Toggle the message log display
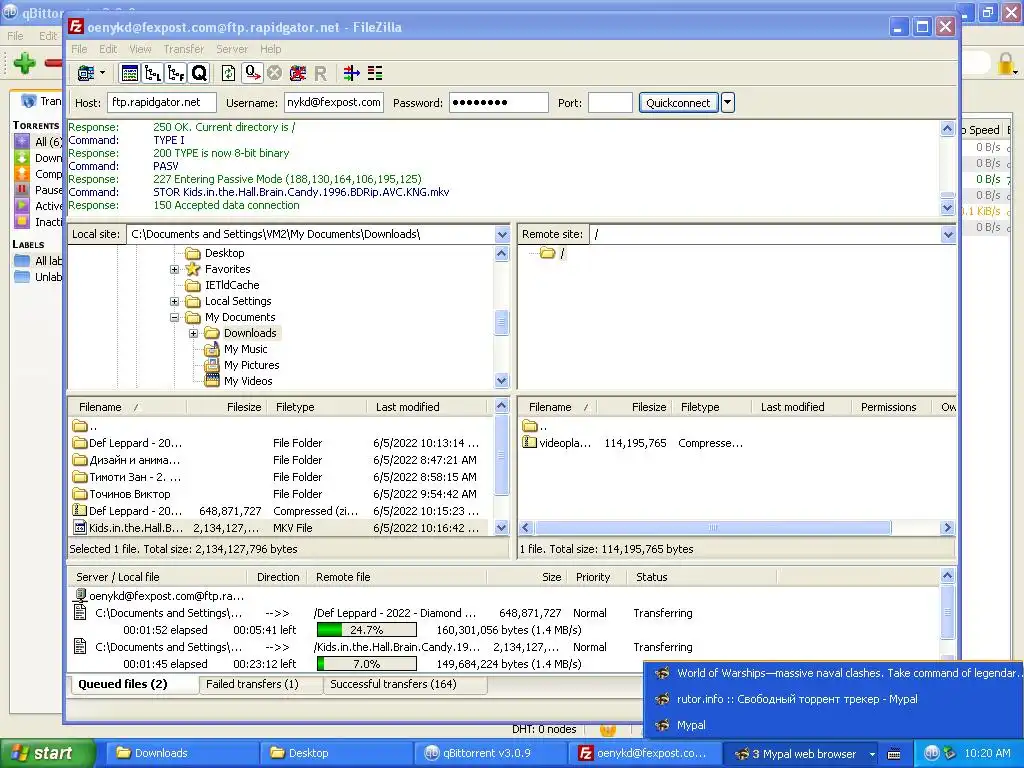This screenshot has height=768, width=1024. [x=130, y=73]
